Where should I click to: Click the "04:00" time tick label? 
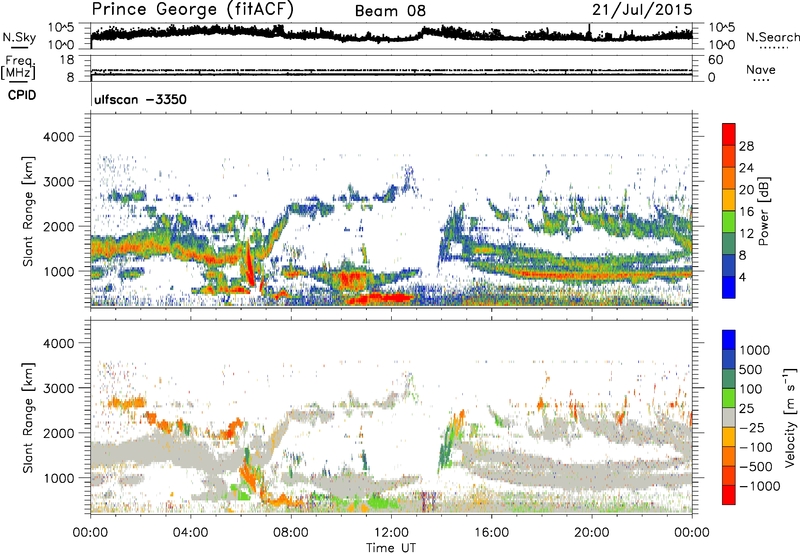point(190,533)
